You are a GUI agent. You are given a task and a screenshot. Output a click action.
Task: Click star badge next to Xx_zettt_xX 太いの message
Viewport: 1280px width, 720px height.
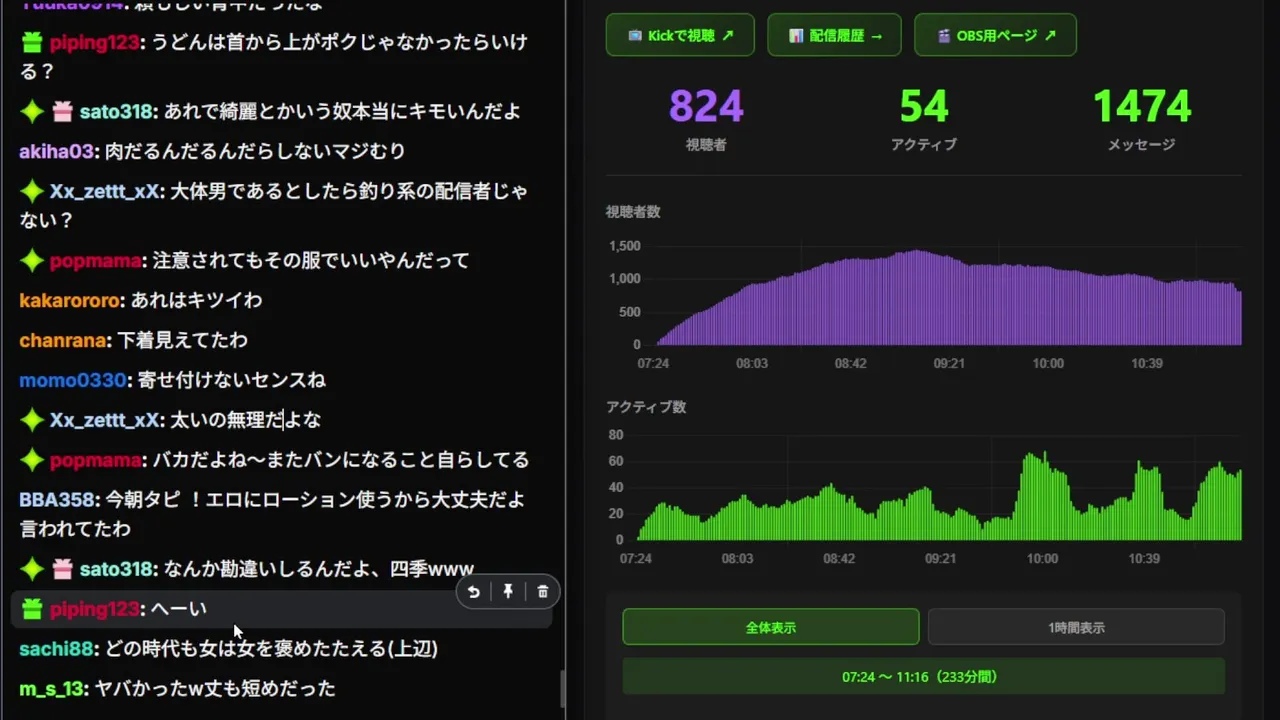32,420
